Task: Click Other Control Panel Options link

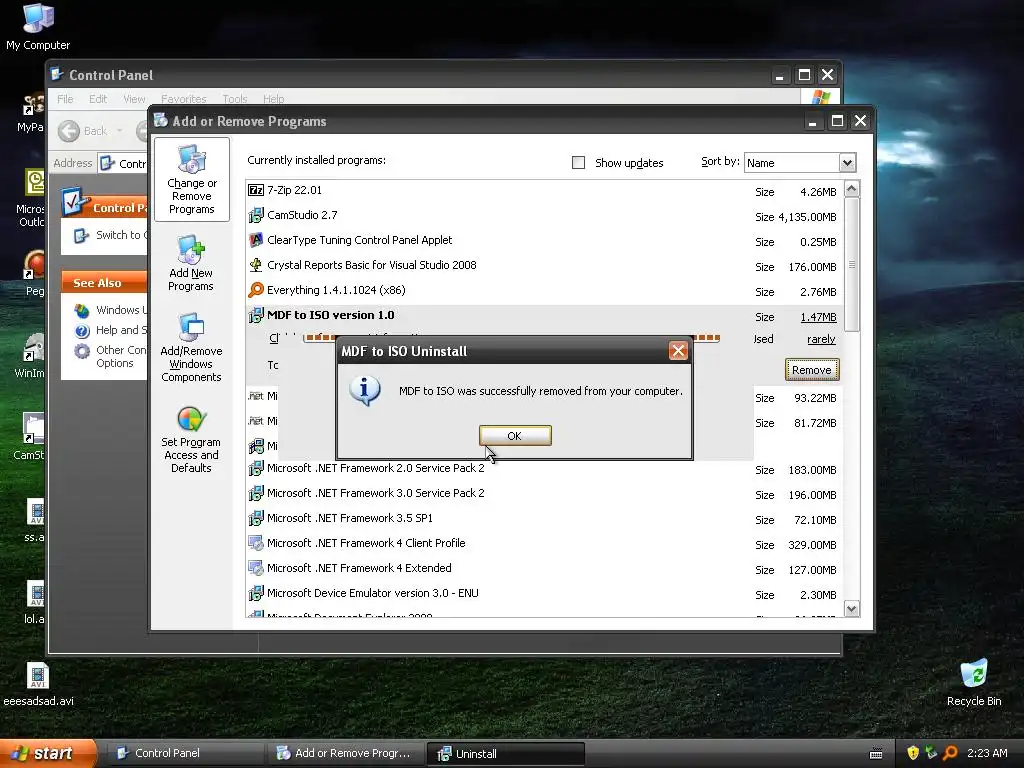Action: coord(121,357)
